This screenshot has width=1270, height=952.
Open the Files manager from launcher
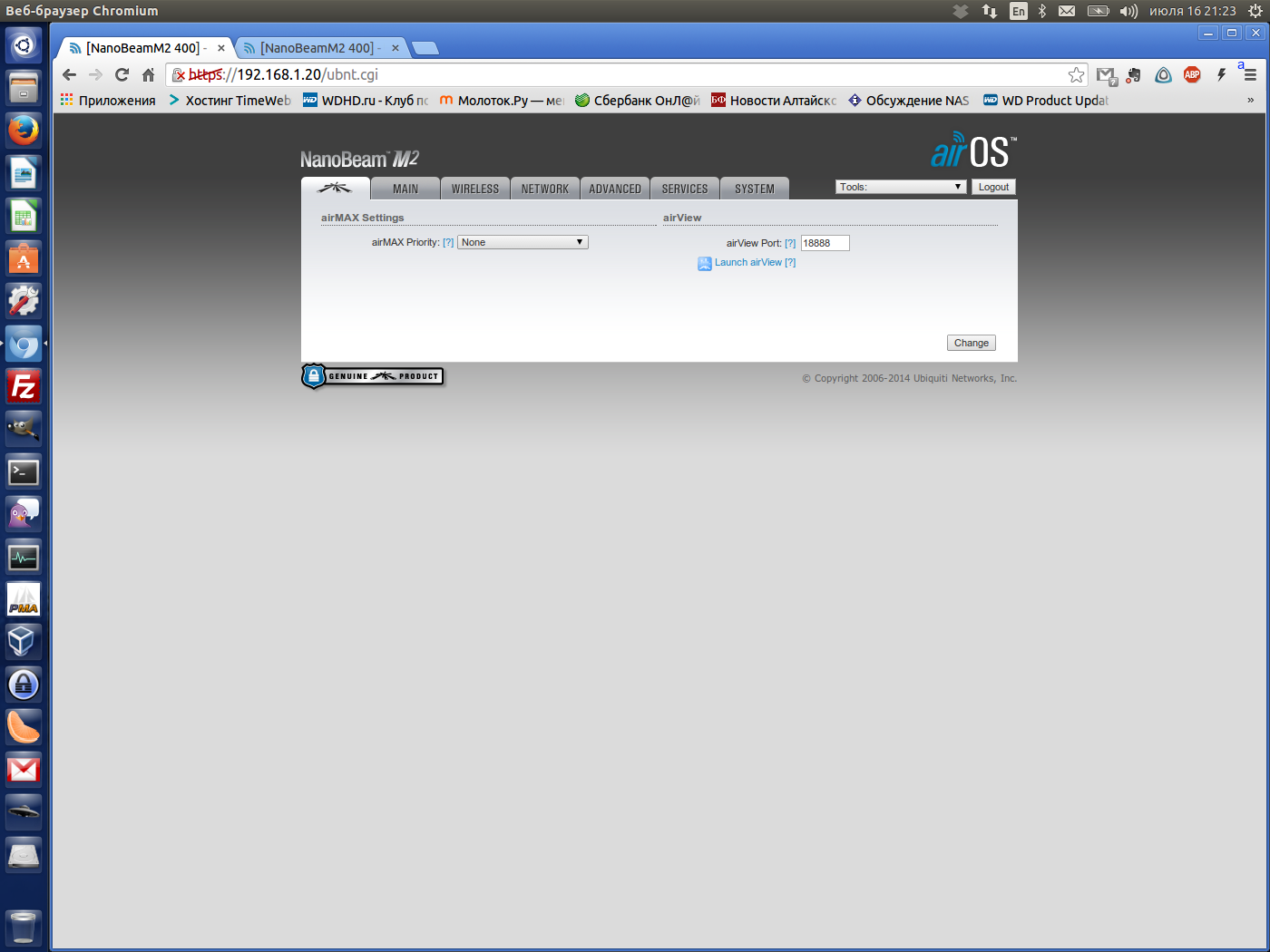[x=24, y=88]
